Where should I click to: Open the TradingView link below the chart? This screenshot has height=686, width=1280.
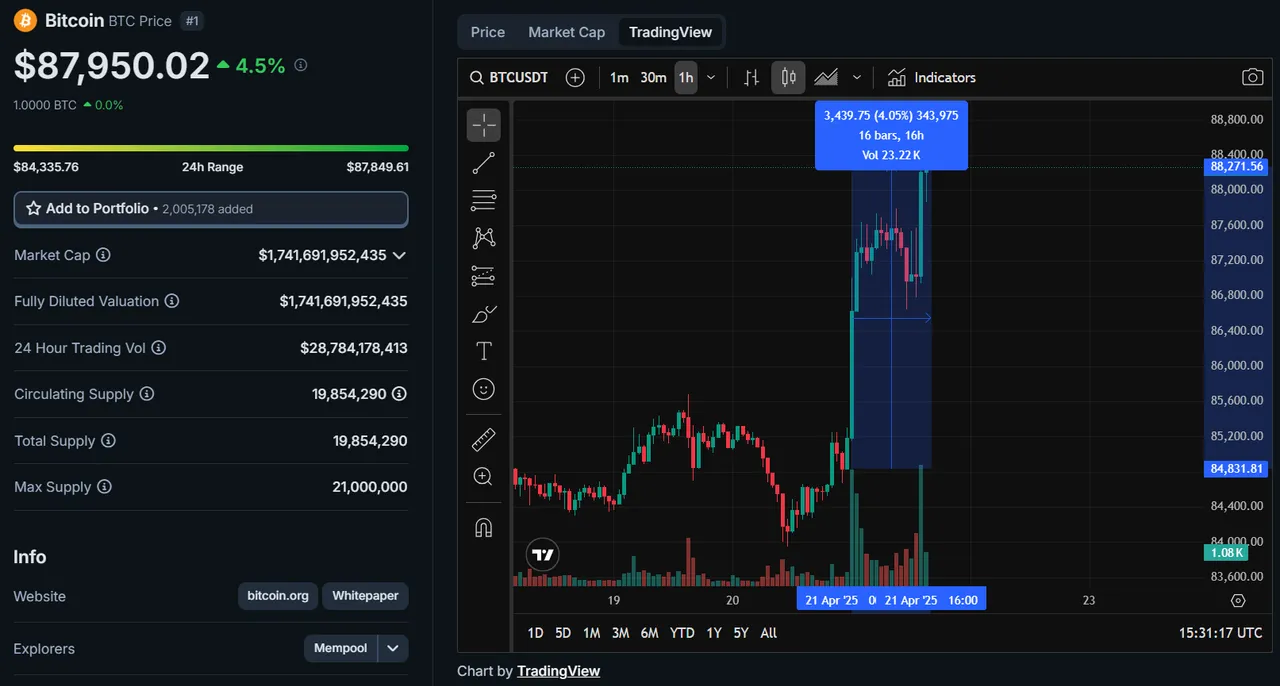tap(558, 671)
